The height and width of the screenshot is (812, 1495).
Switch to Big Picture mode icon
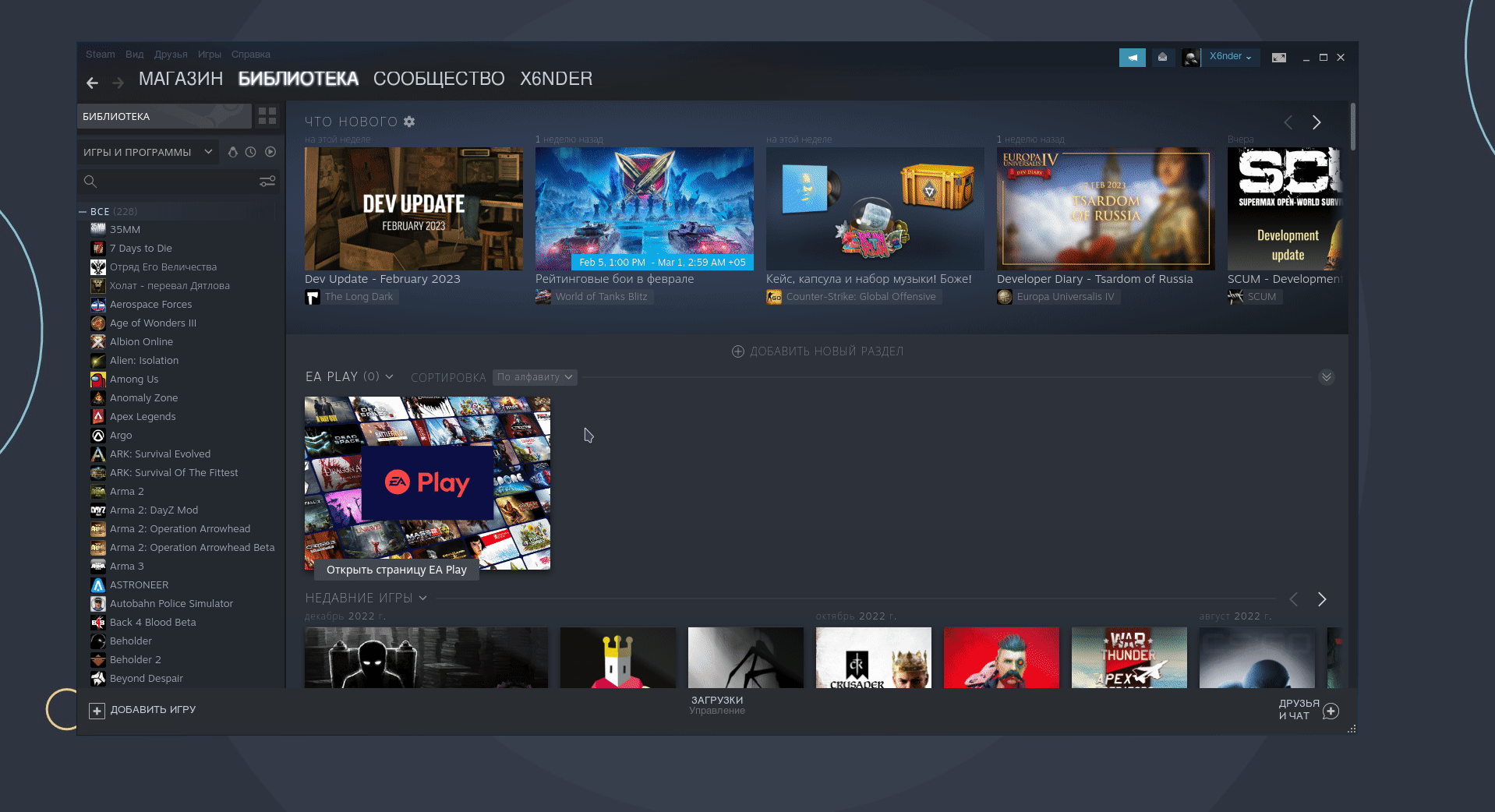tap(1278, 58)
